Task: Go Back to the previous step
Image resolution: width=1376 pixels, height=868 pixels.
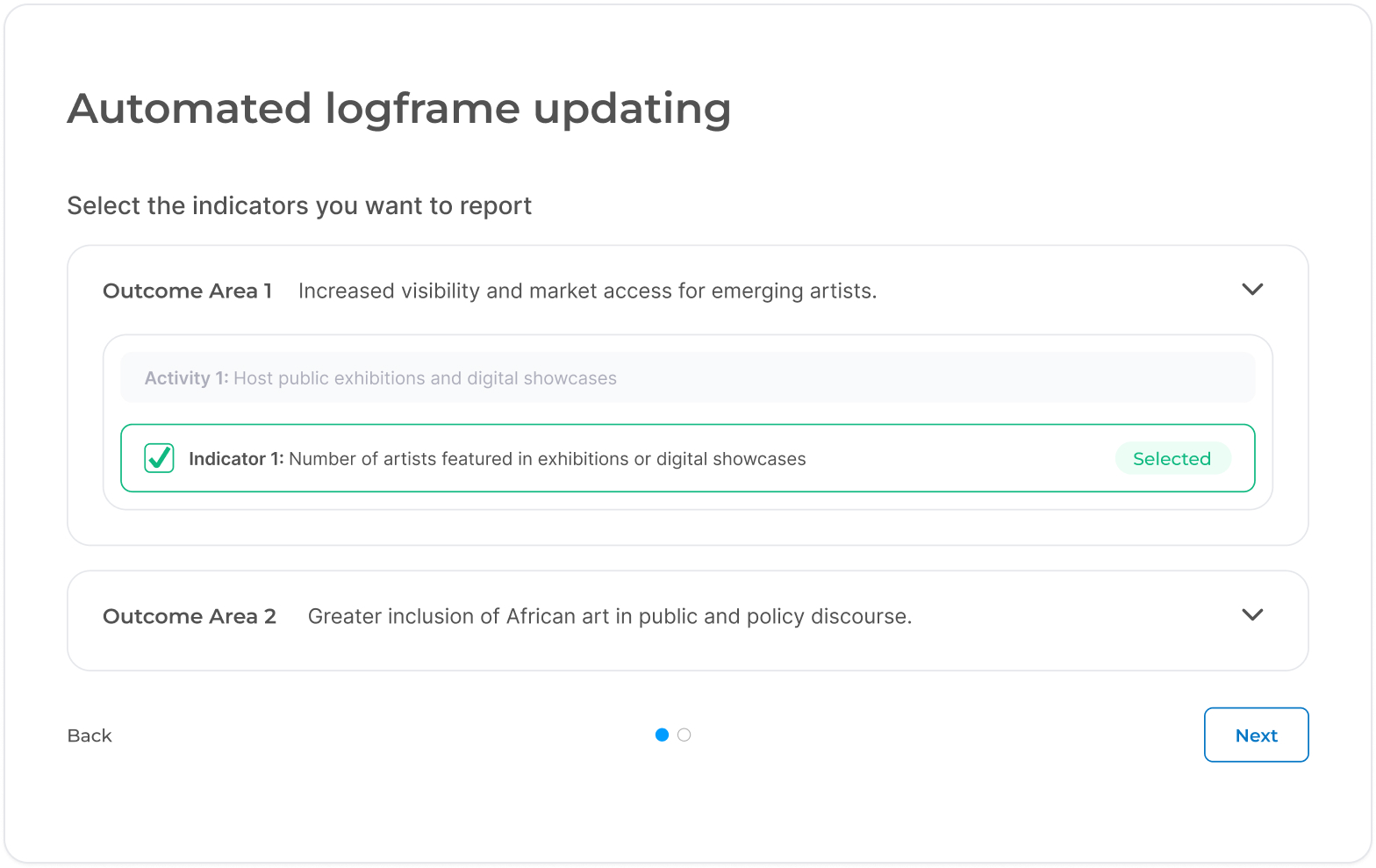Action: coord(90,735)
